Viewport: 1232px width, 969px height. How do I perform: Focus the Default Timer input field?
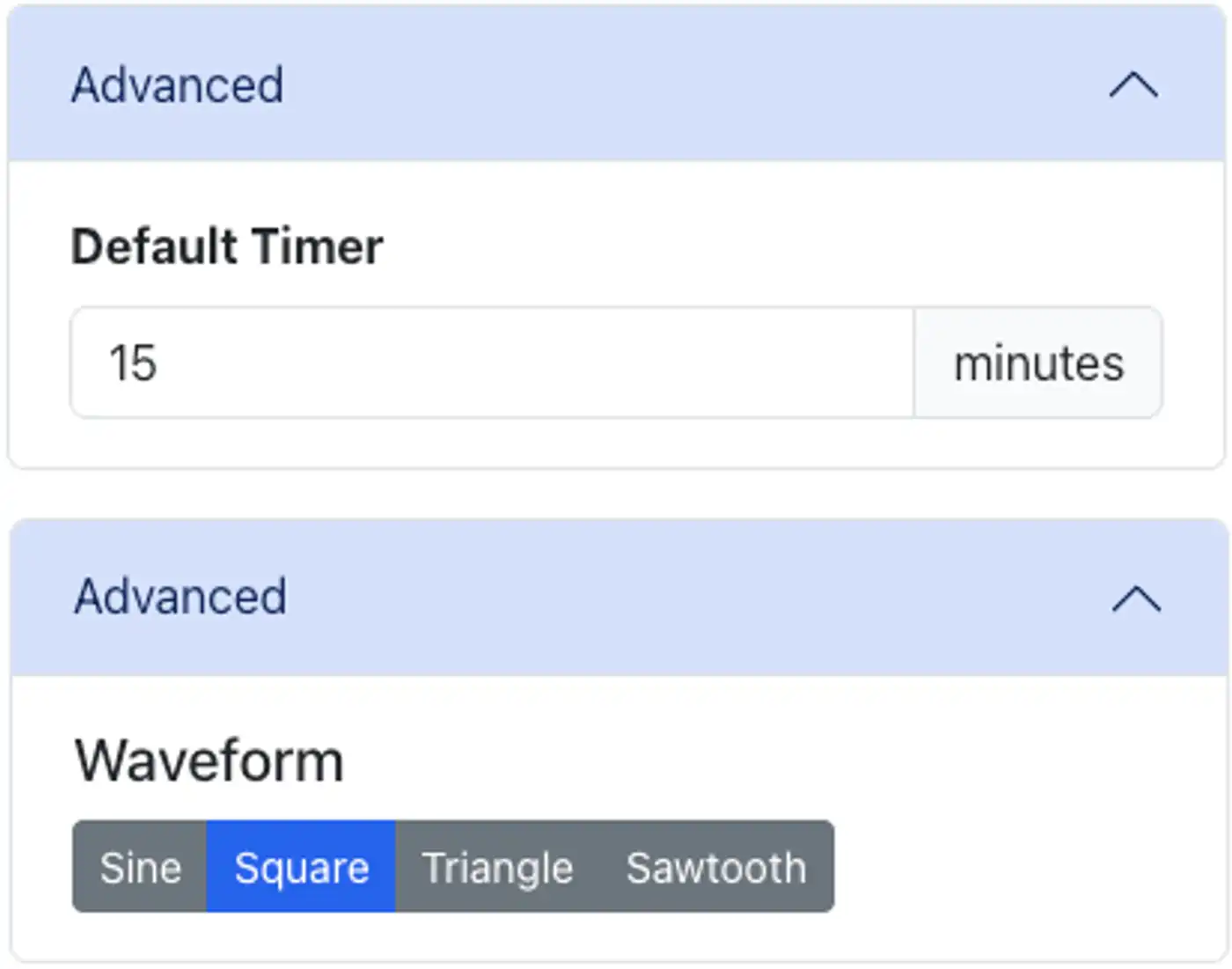coord(493,363)
